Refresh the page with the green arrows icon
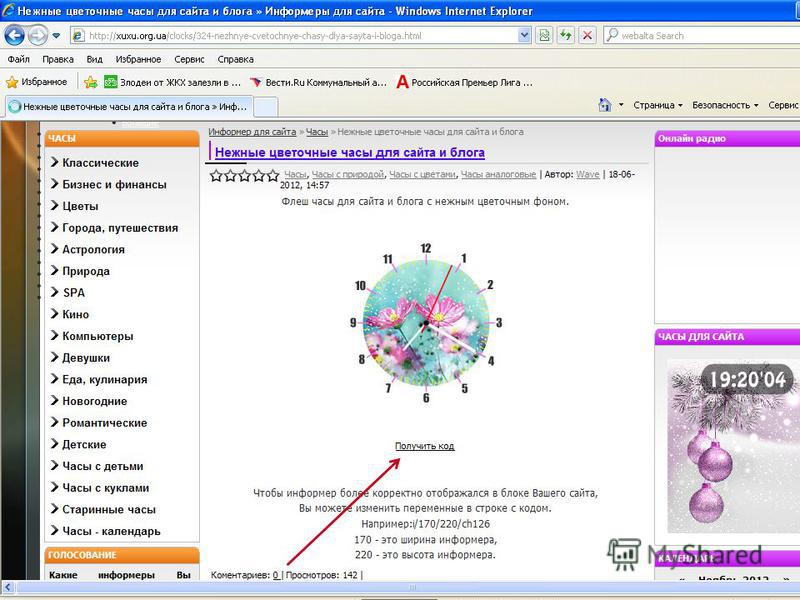The width and height of the screenshot is (800, 600). pyautogui.click(x=566, y=35)
